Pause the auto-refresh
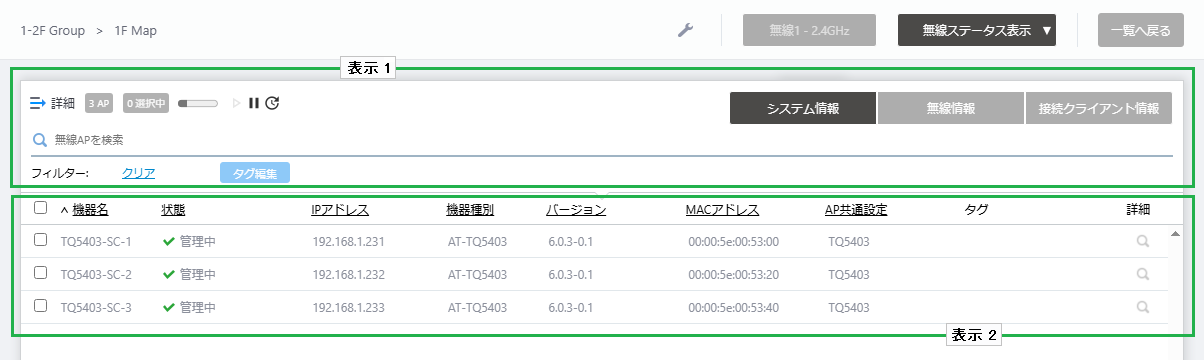The image size is (1204, 360). tap(254, 102)
